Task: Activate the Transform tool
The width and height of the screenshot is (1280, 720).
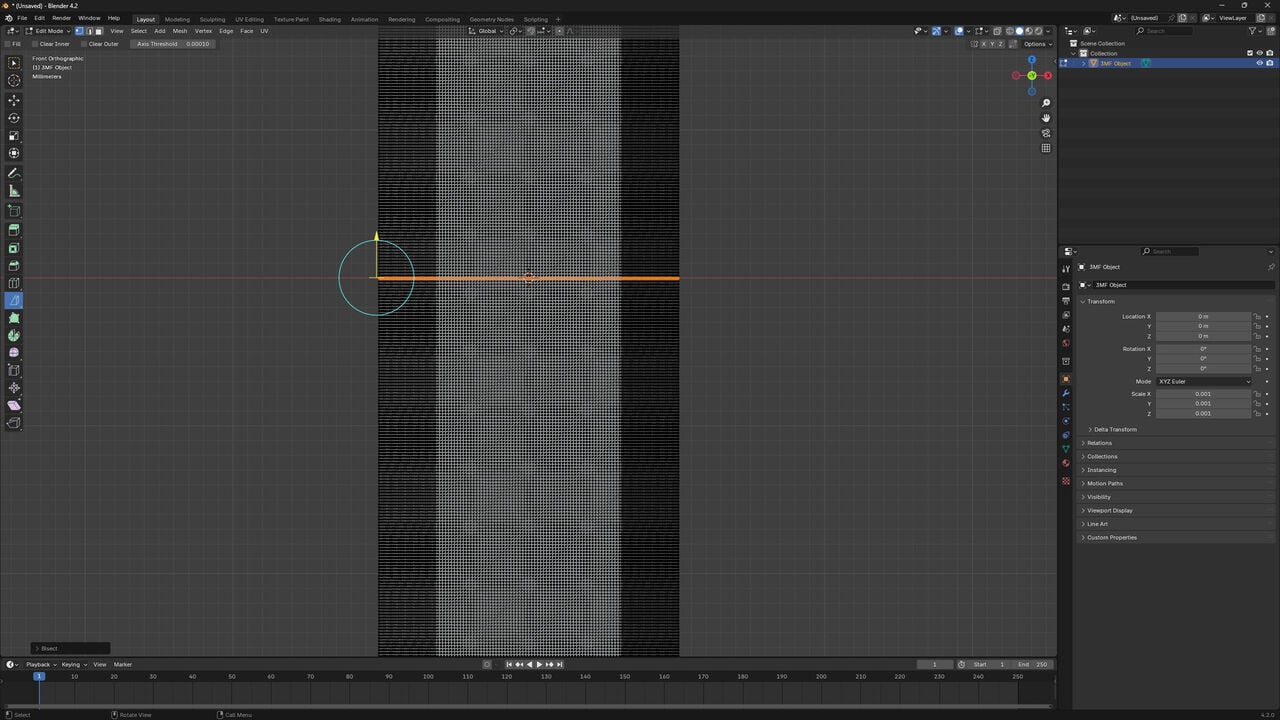Action: (14, 153)
